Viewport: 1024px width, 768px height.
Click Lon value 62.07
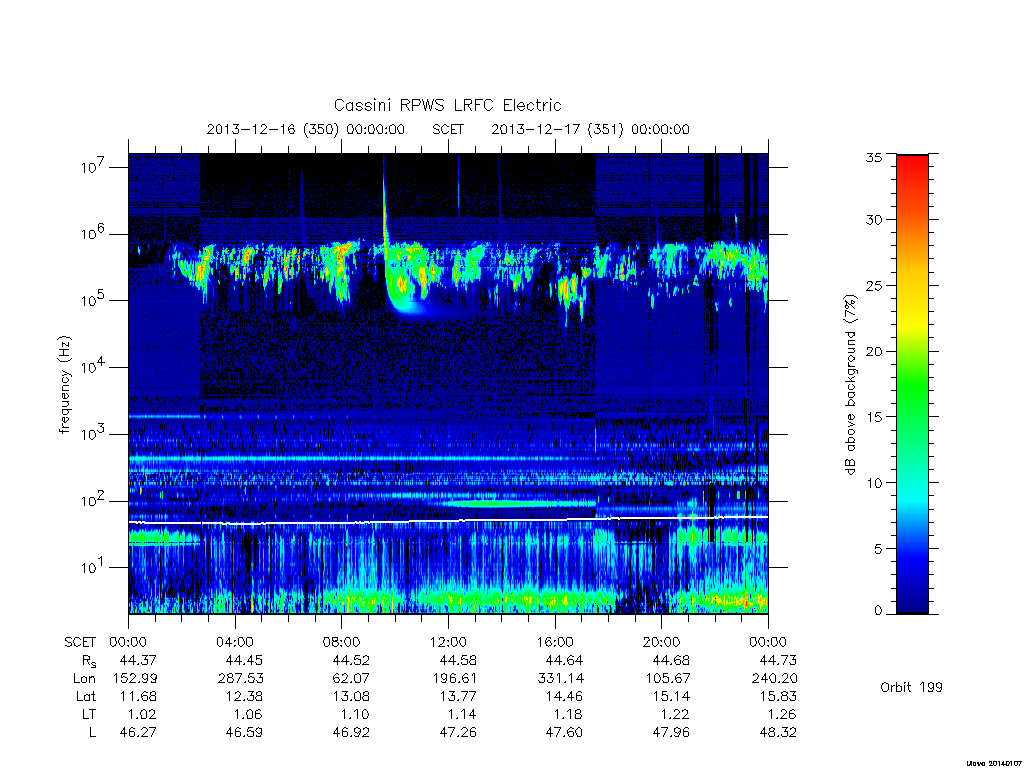[x=351, y=679]
